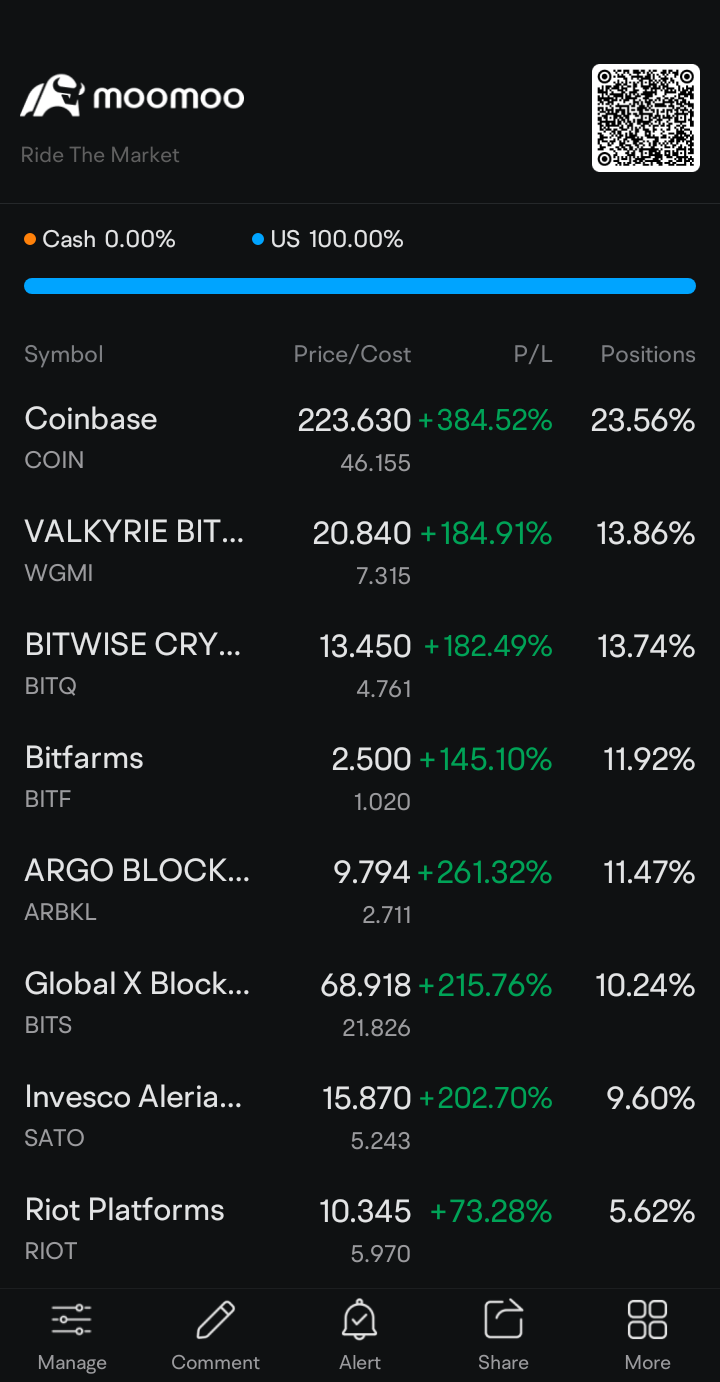Open the Coinbase COIN holding row

tap(91, 437)
